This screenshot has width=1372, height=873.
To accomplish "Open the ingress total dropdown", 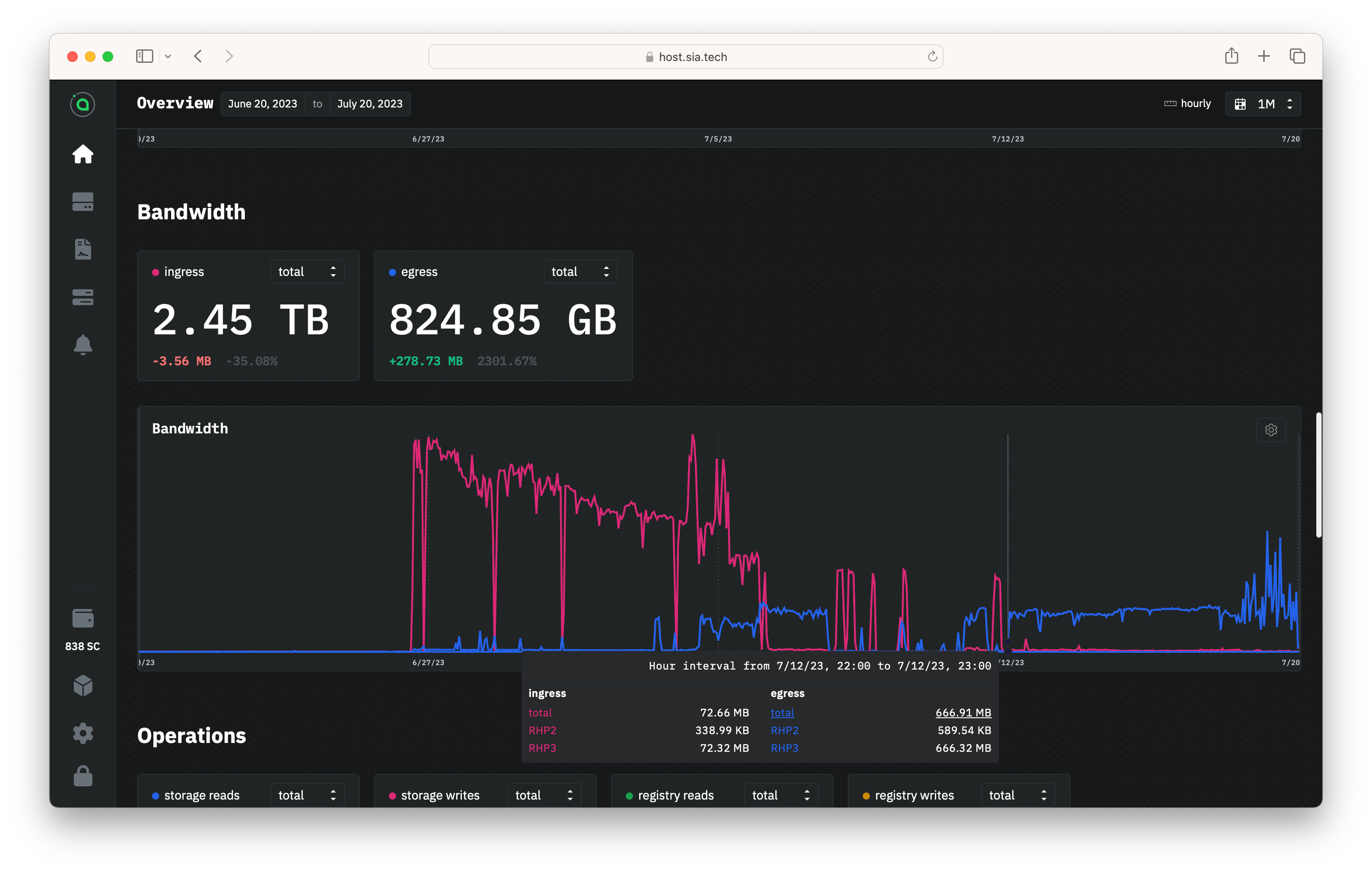I will pyautogui.click(x=307, y=272).
